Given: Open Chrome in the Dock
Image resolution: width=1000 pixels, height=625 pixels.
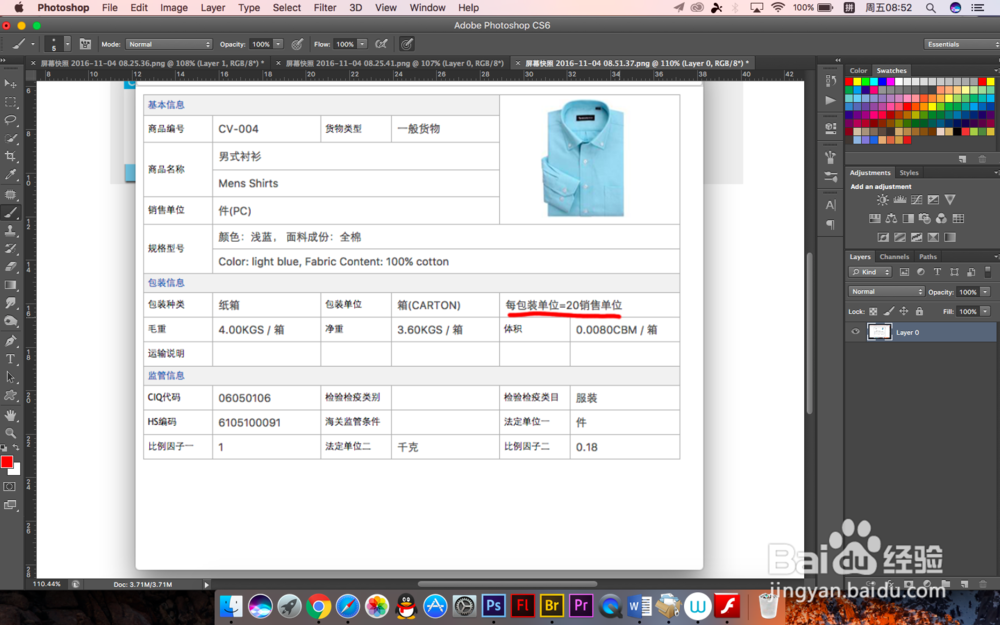Looking at the screenshot, I should (x=318, y=605).
